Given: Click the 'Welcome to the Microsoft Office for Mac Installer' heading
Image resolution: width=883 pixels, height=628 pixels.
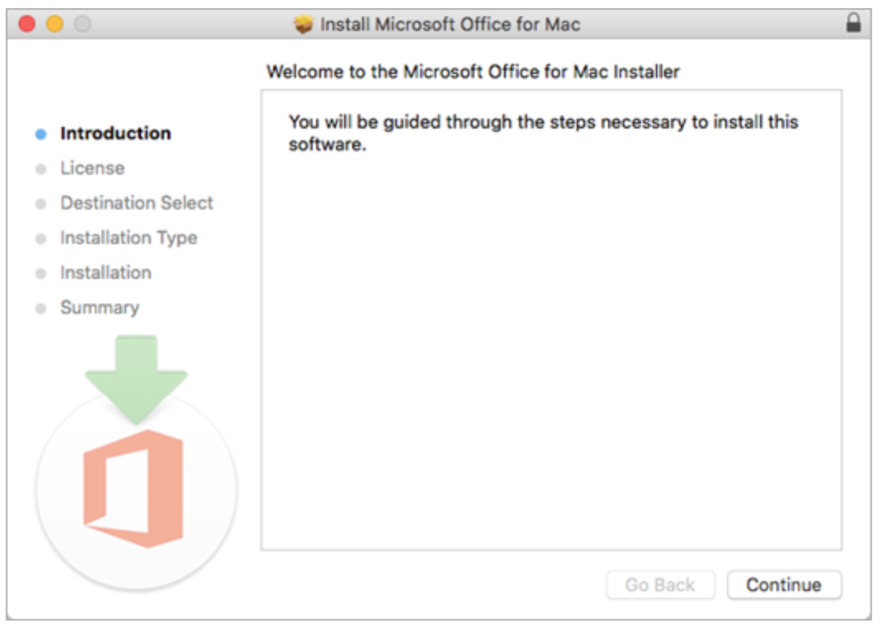Looking at the screenshot, I should coord(473,72).
